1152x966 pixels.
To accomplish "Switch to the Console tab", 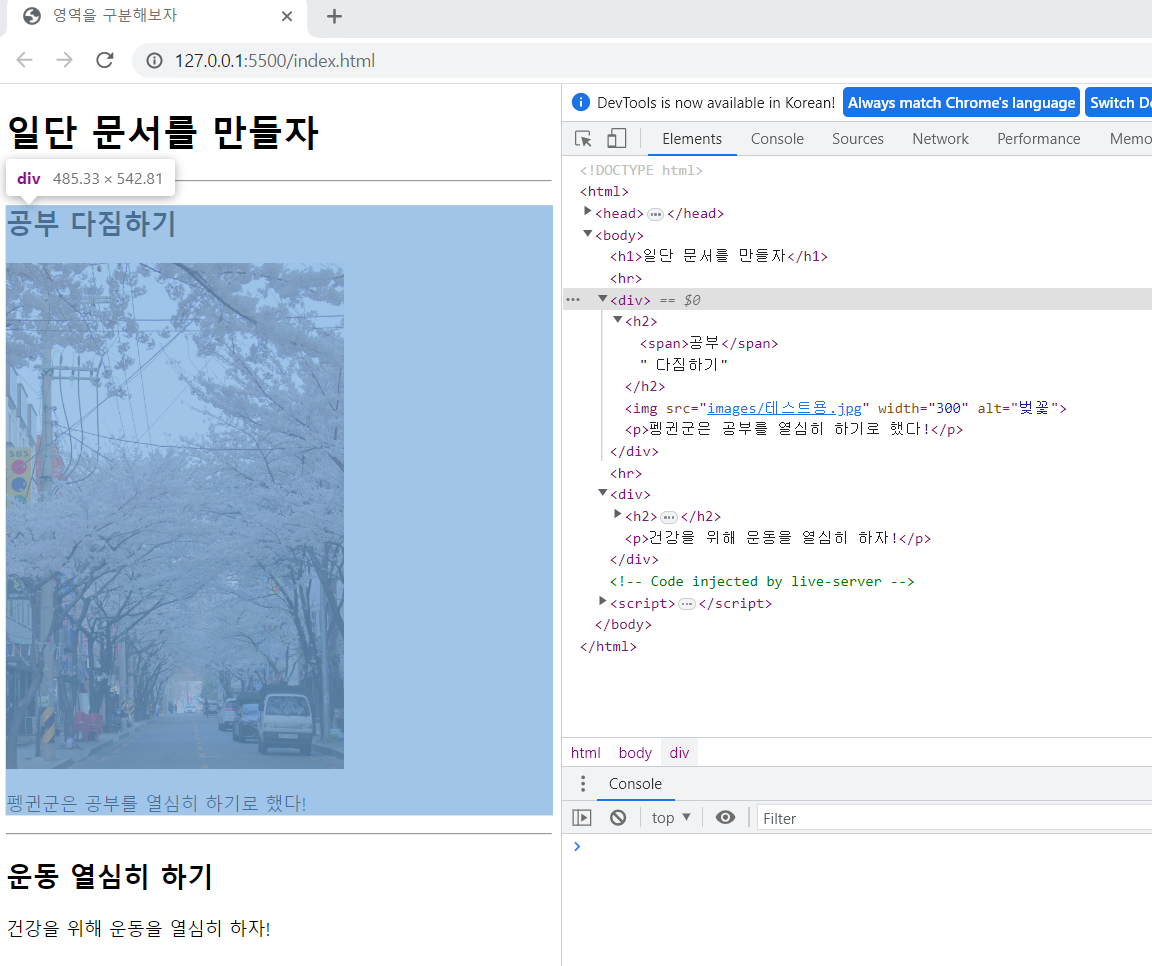I will pos(777,139).
